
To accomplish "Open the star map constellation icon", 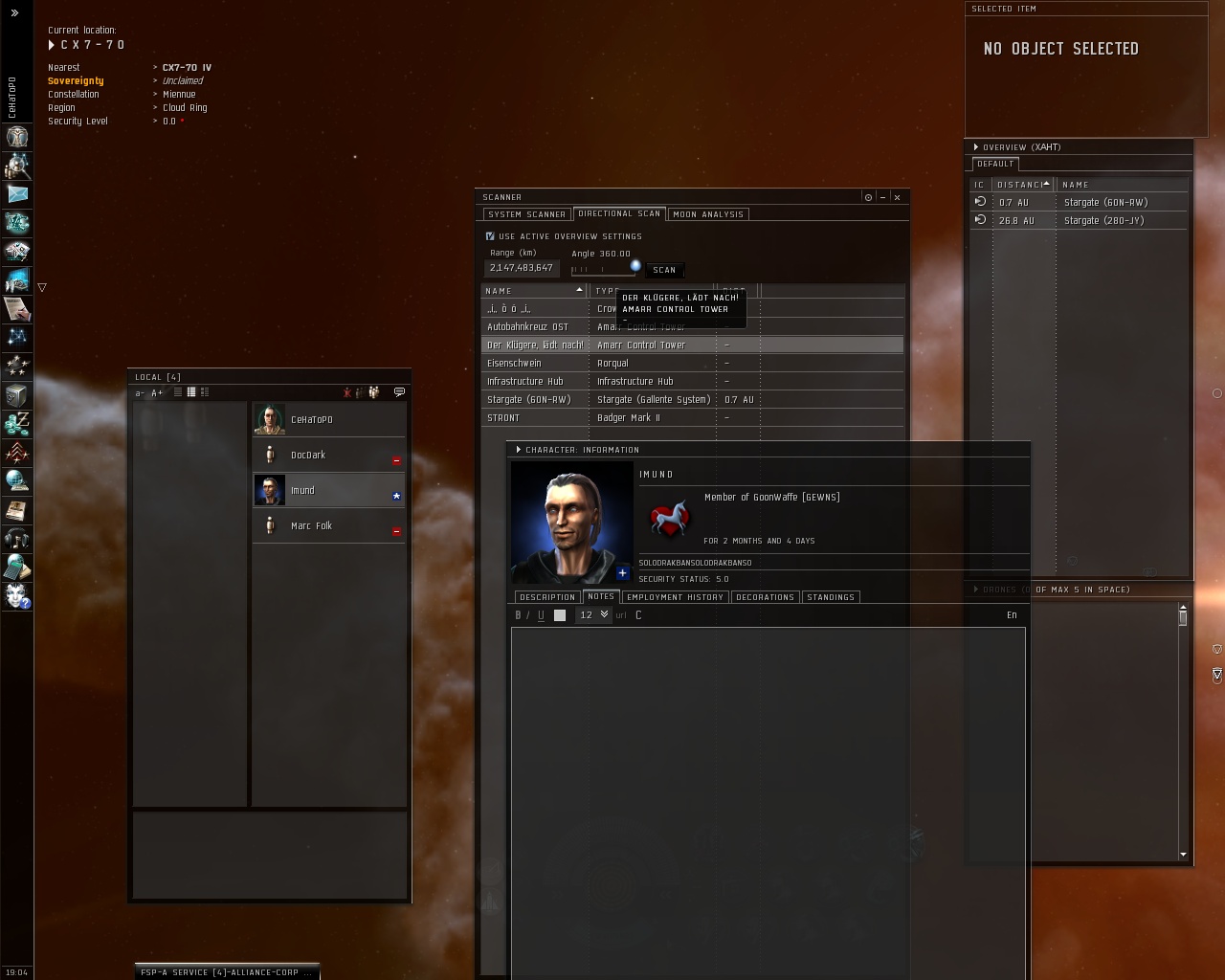I will coord(16,337).
